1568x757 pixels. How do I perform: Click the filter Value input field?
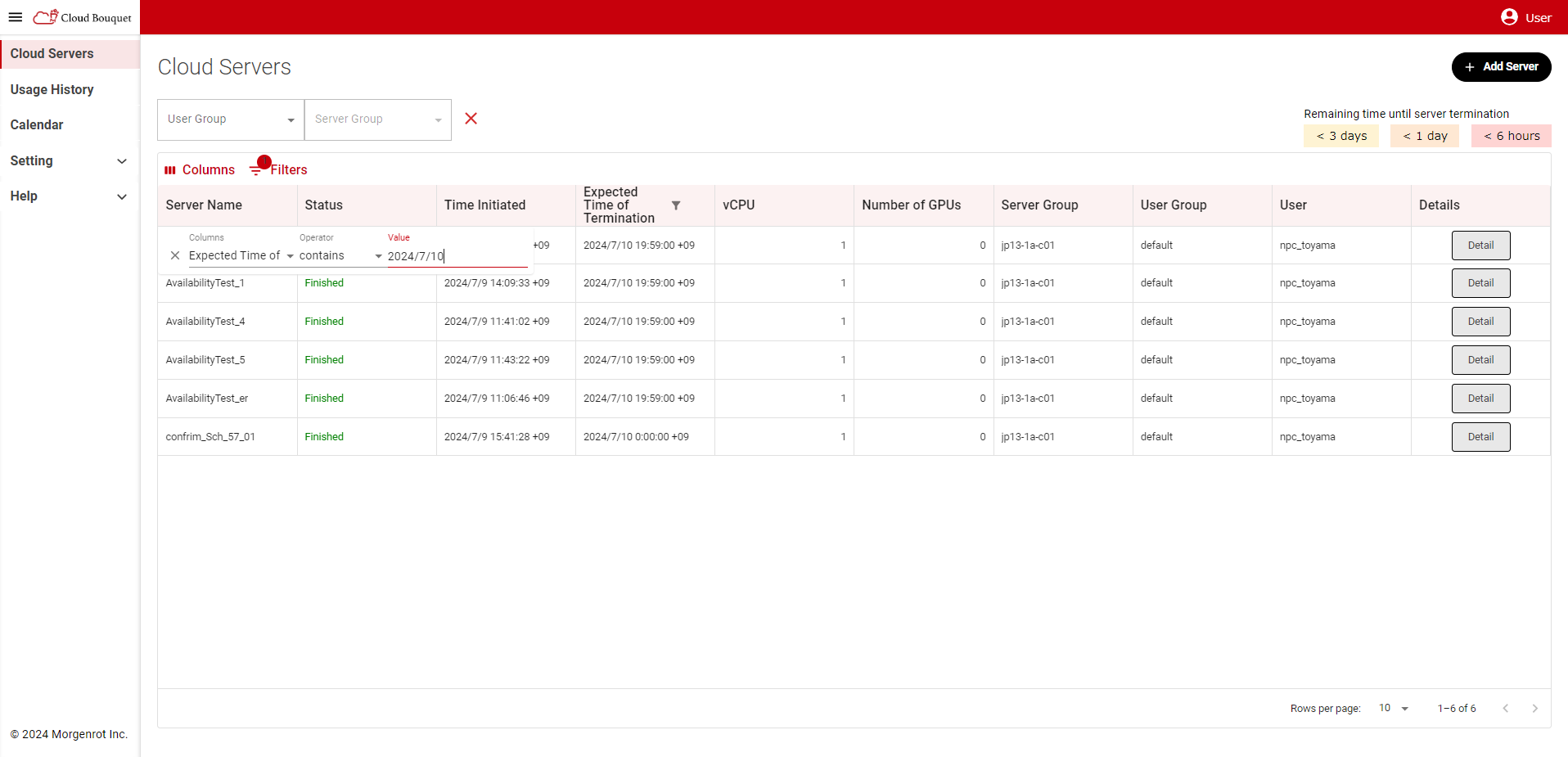[x=457, y=256]
